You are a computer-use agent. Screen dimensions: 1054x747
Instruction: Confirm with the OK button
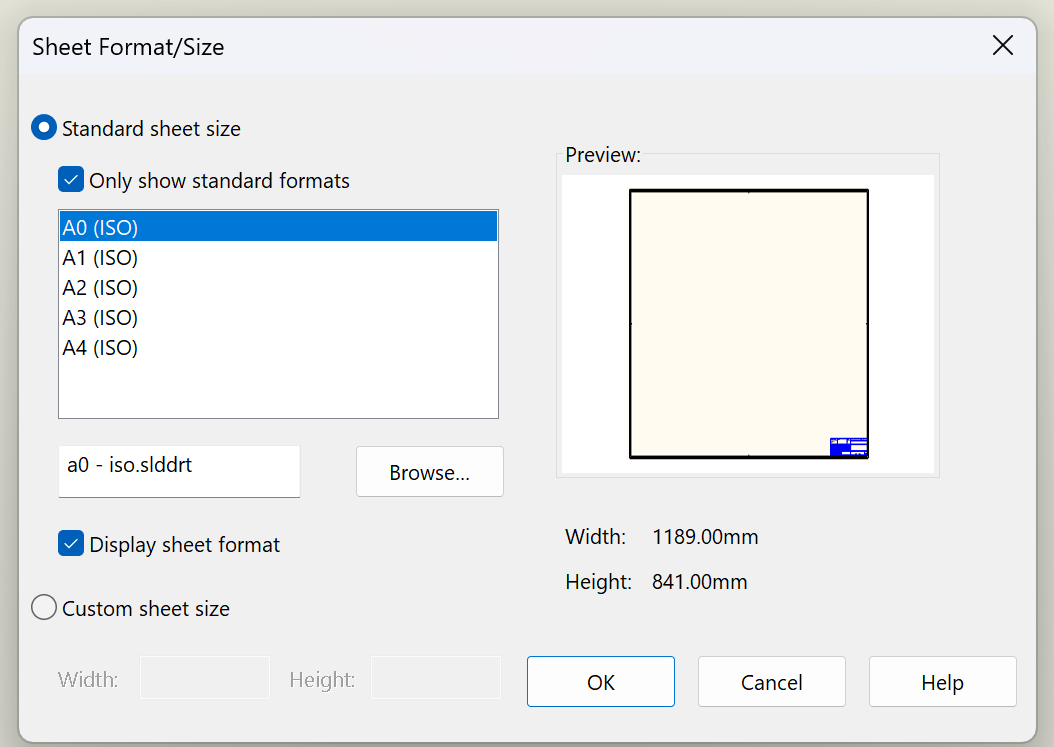click(601, 682)
